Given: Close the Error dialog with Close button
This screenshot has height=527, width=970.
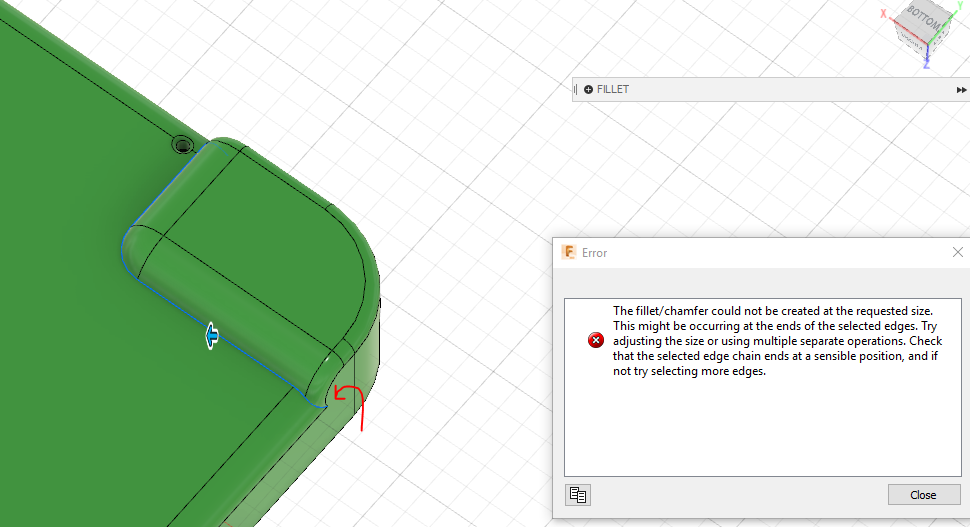Looking at the screenshot, I should pos(924,495).
